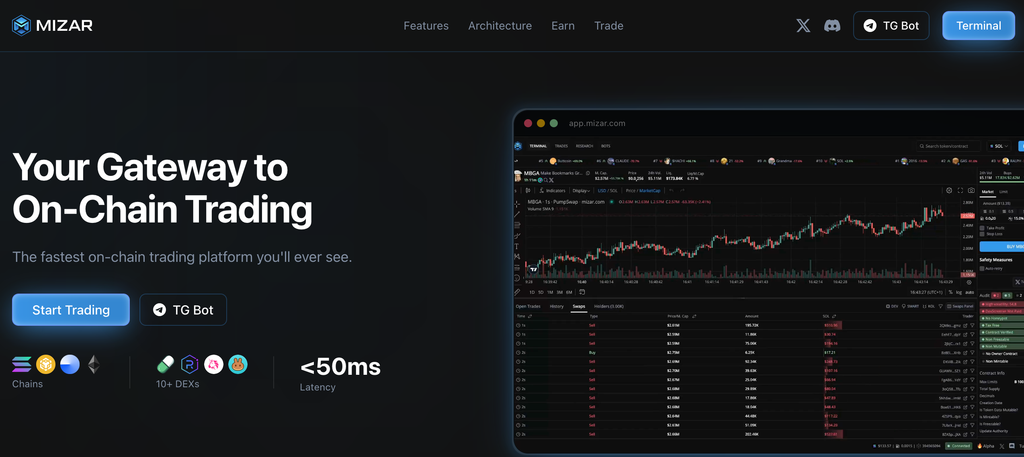Open chart settings gear in terminal preview
This screenshot has width=1024, height=457.
tap(949, 190)
